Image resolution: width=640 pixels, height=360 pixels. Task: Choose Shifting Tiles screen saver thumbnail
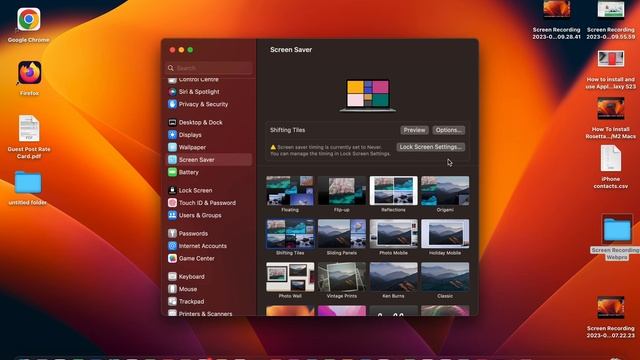click(290, 234)
